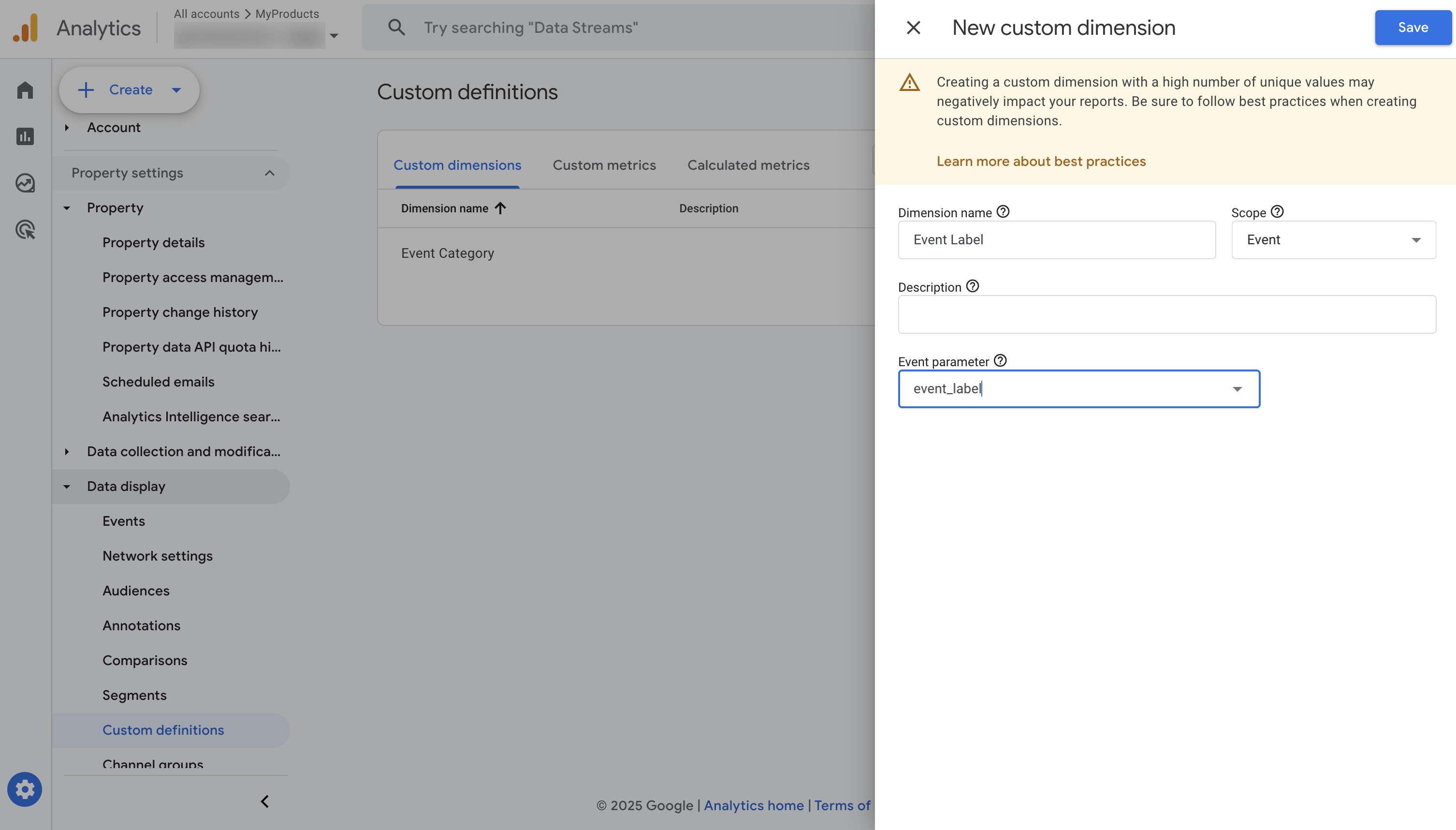Click the Scope help icon
The height and width of the screenshot is (830, 1456).
pyautogui.click(x=1277, y=211)
